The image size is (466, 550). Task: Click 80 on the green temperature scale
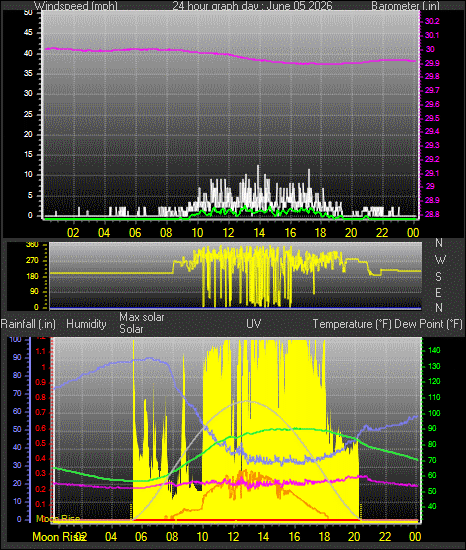click(432, 444)
